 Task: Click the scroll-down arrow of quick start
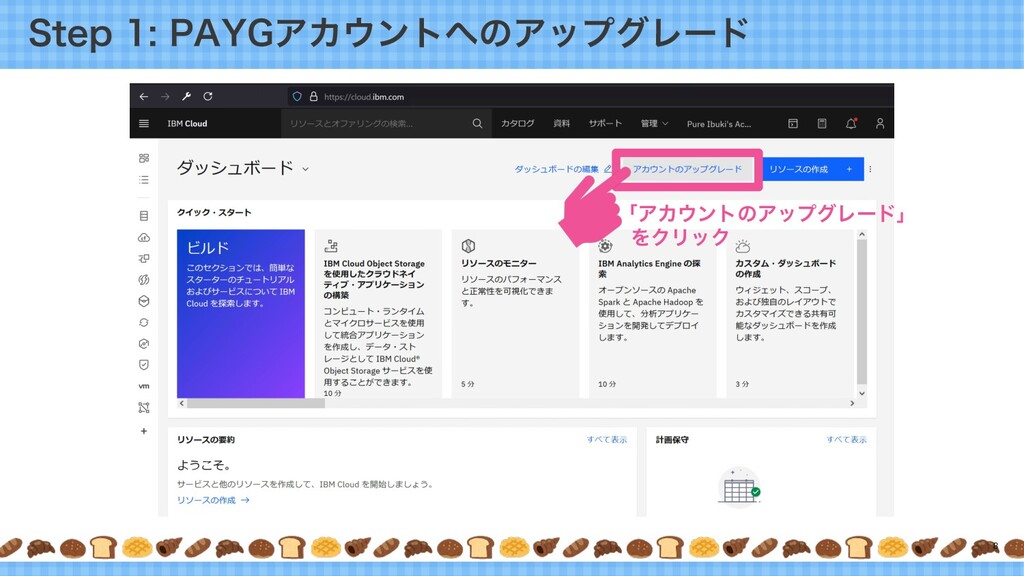pyautogui.click(x=862, y=393)
